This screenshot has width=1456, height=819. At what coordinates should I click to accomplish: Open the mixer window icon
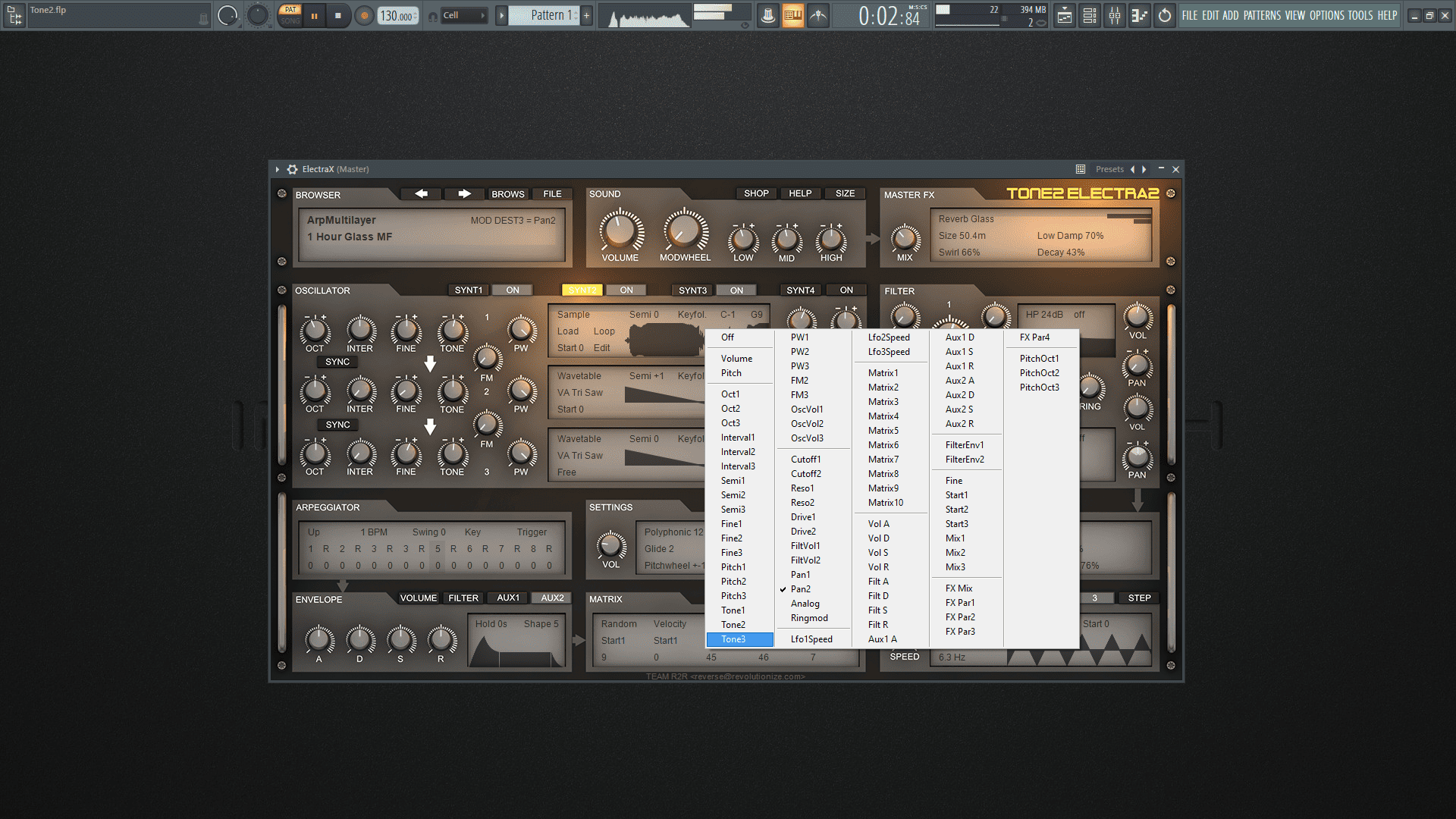click(x=1115, y=15)
